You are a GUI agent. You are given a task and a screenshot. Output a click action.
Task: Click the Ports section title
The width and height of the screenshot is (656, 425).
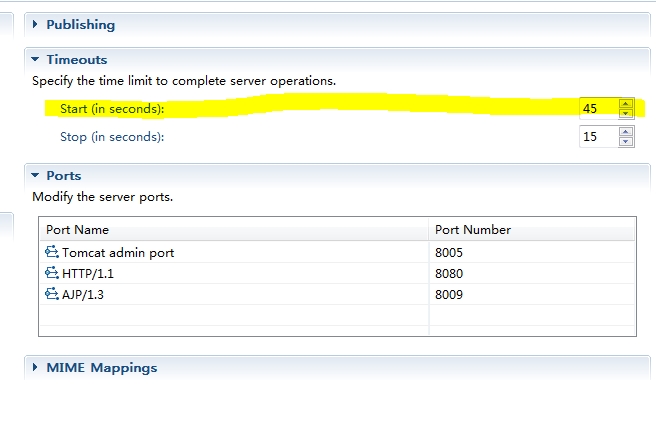(64, 175)
